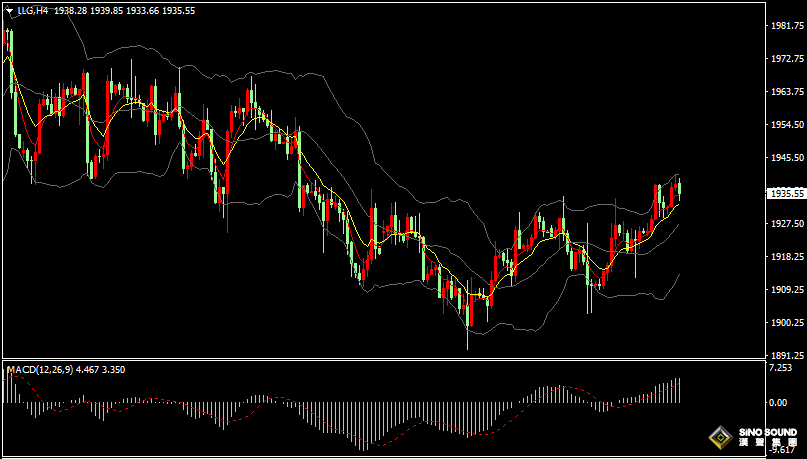The height and width of the screenshot is (459, 807).
Task: Click the LLG,H4 symbol label
Action: pyautogui.click(x=33, y=10)
